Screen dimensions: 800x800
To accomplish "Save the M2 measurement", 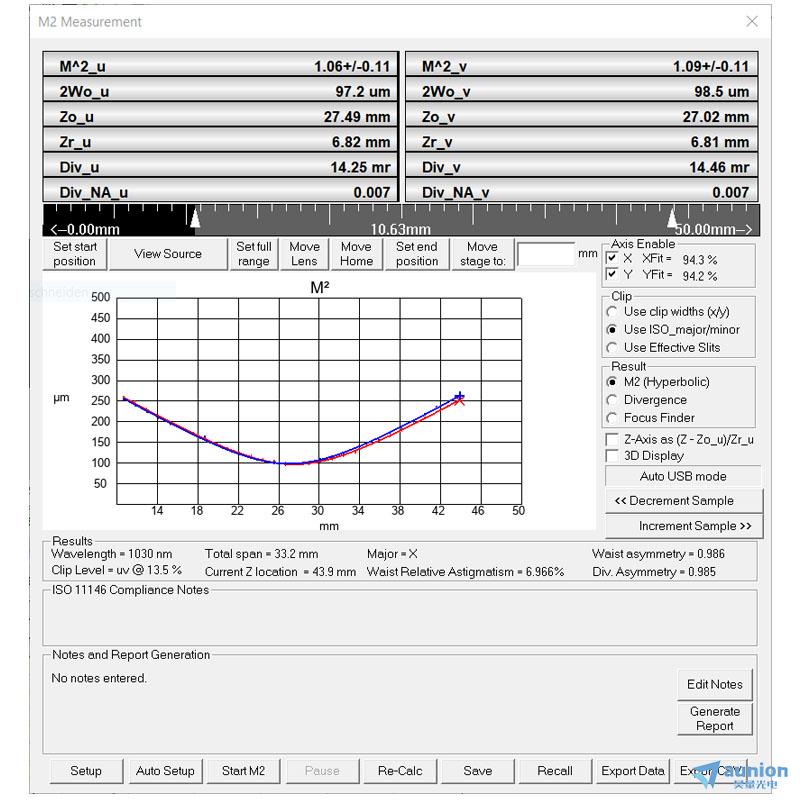I will point(478,771).
